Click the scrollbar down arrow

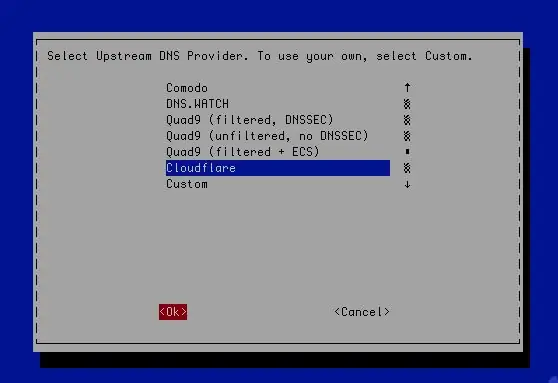coord(407,184)
